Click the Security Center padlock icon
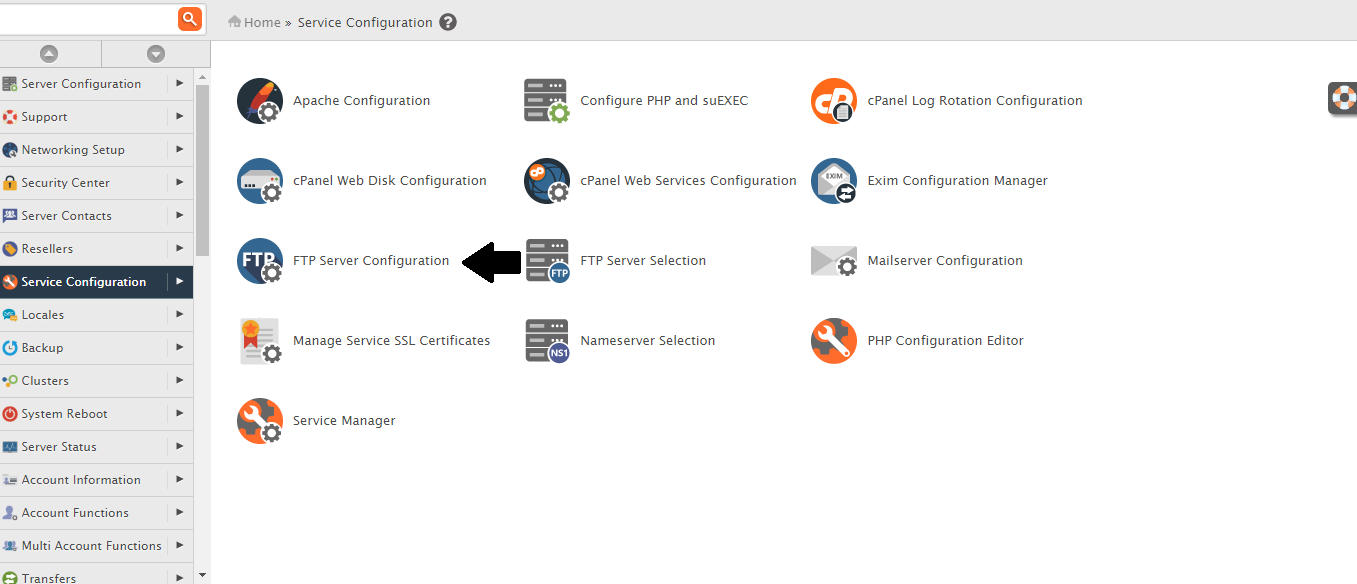The height and width of the screenshot is (584, 1357). click(x=10, y=183)
